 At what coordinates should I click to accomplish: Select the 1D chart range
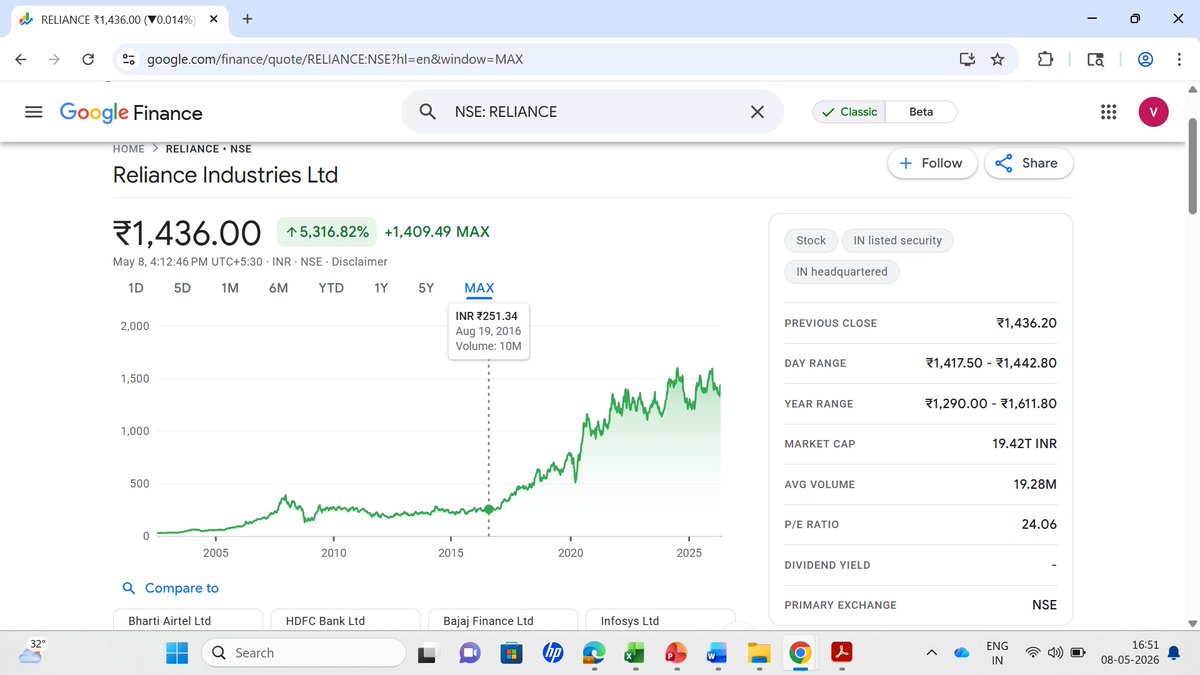pos(136,288)
